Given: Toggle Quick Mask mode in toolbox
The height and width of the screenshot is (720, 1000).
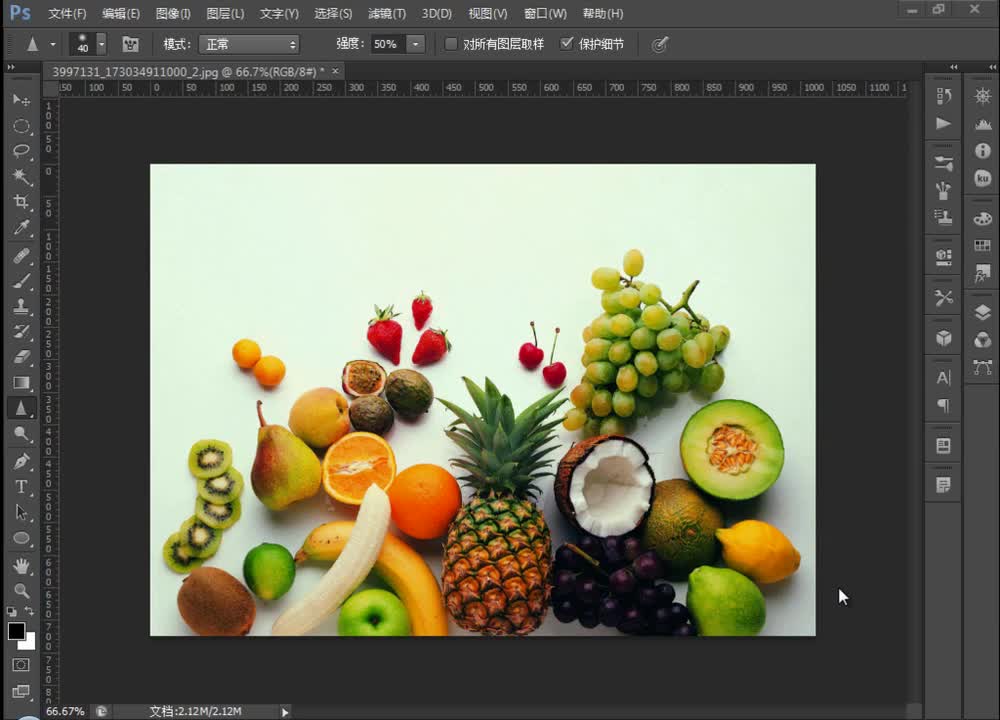Looking at the screenshot, I should pyautogui.click(x=21, y=665).
